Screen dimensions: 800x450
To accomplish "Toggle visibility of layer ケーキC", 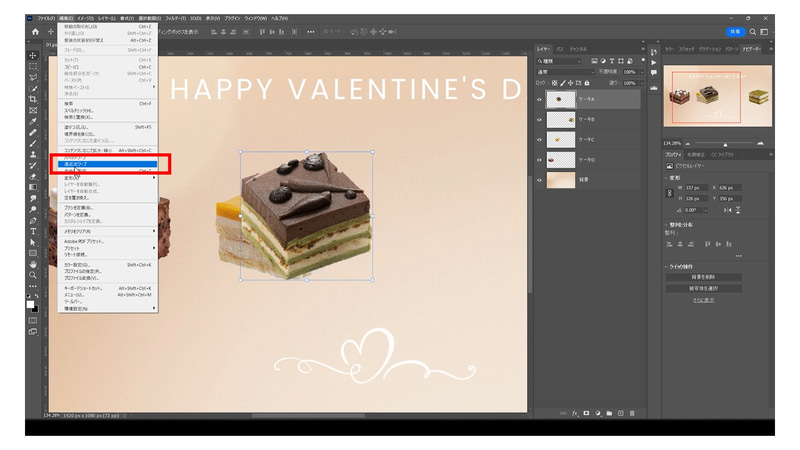I will coord(539,140).
